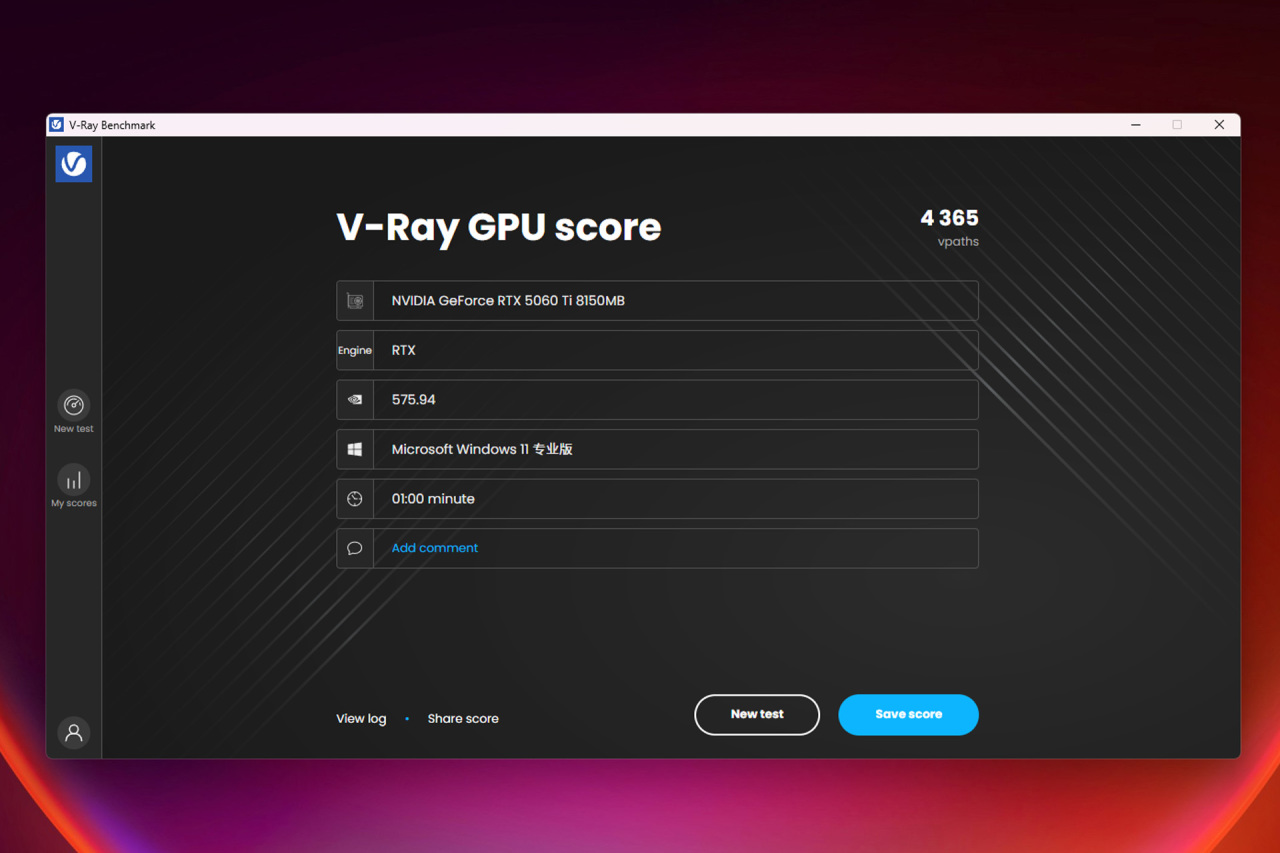
Task: Click the RTX engine value
Action: [403, 350]
